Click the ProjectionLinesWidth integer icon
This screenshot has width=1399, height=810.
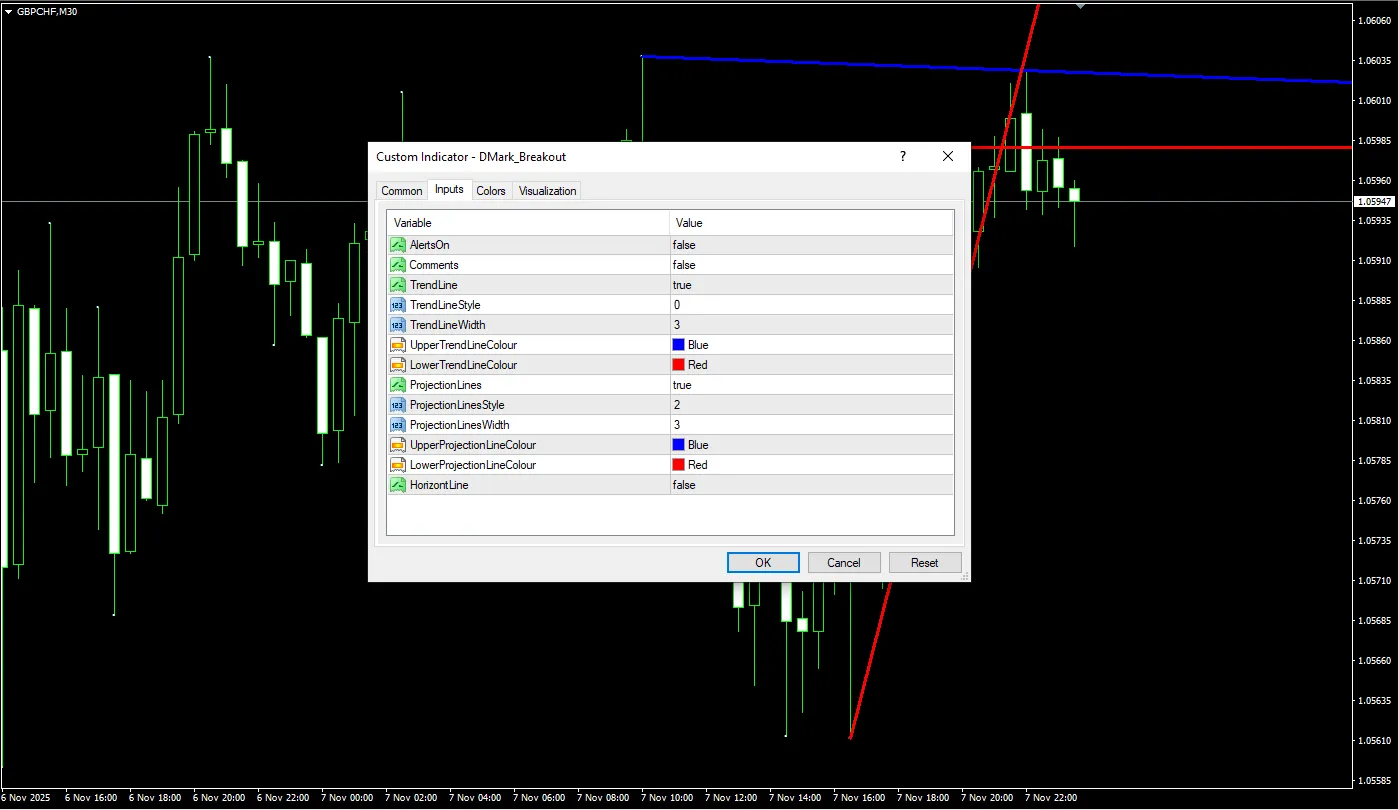[397, 425]
